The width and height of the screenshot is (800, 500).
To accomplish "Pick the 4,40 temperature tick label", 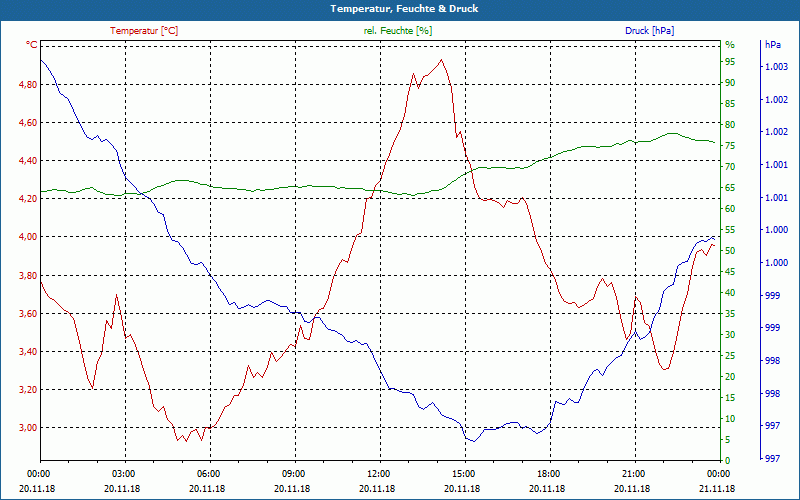I will tap(28, 161).
